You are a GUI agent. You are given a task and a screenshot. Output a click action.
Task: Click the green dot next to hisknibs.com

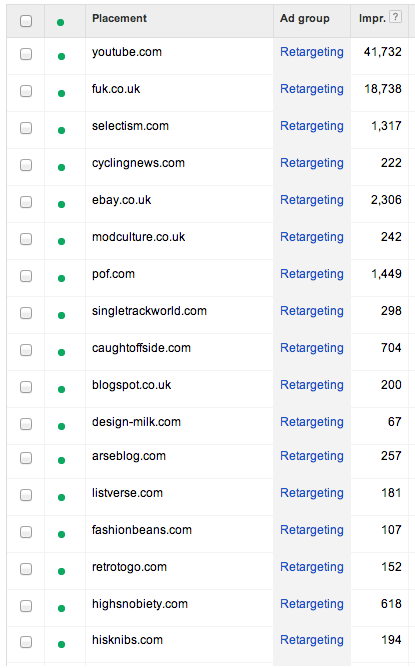click(61, 644)
